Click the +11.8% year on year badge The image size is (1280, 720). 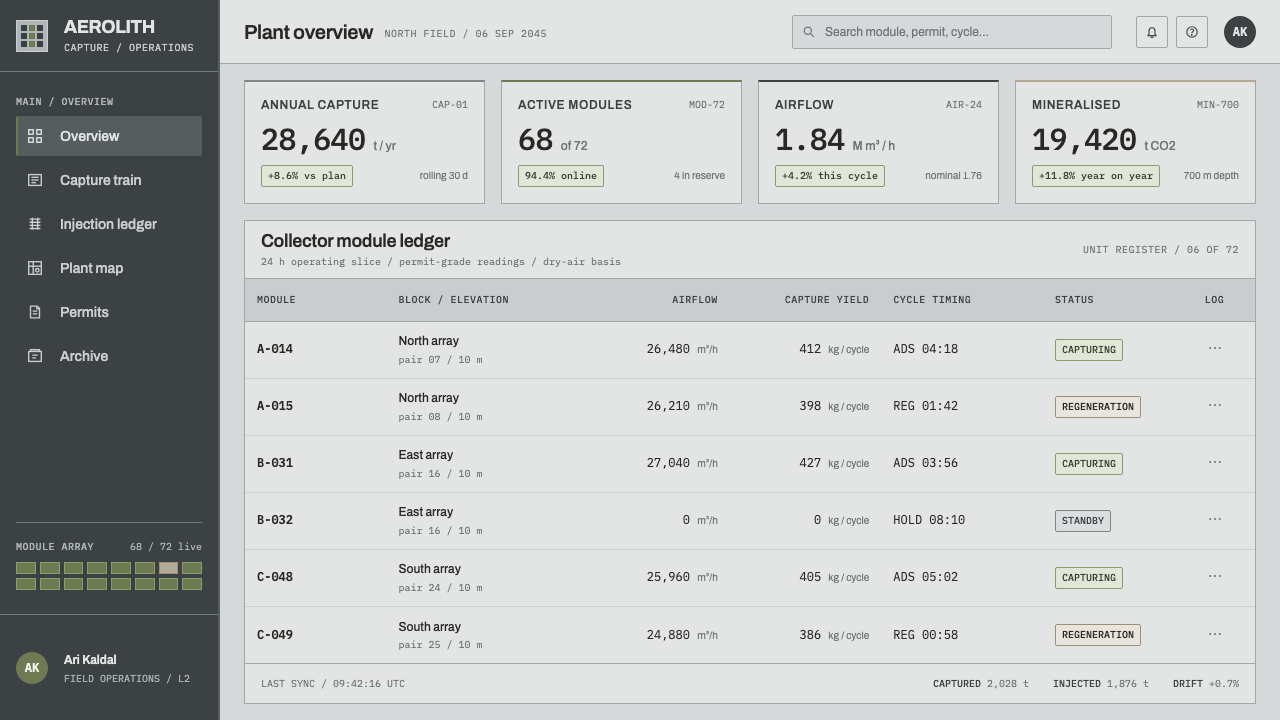pyautogui.click(x=1096, y=176)
